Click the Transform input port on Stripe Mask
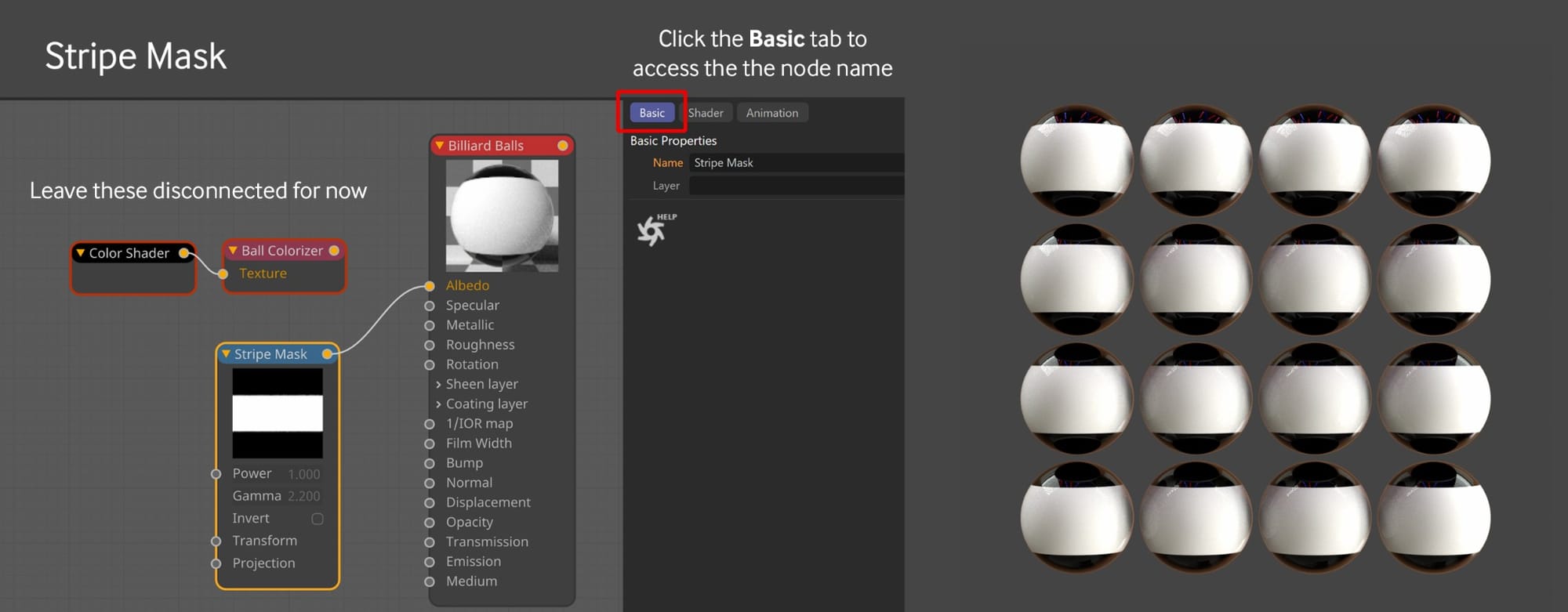This screenshot has width=1568, height=612. click(216, 541)
